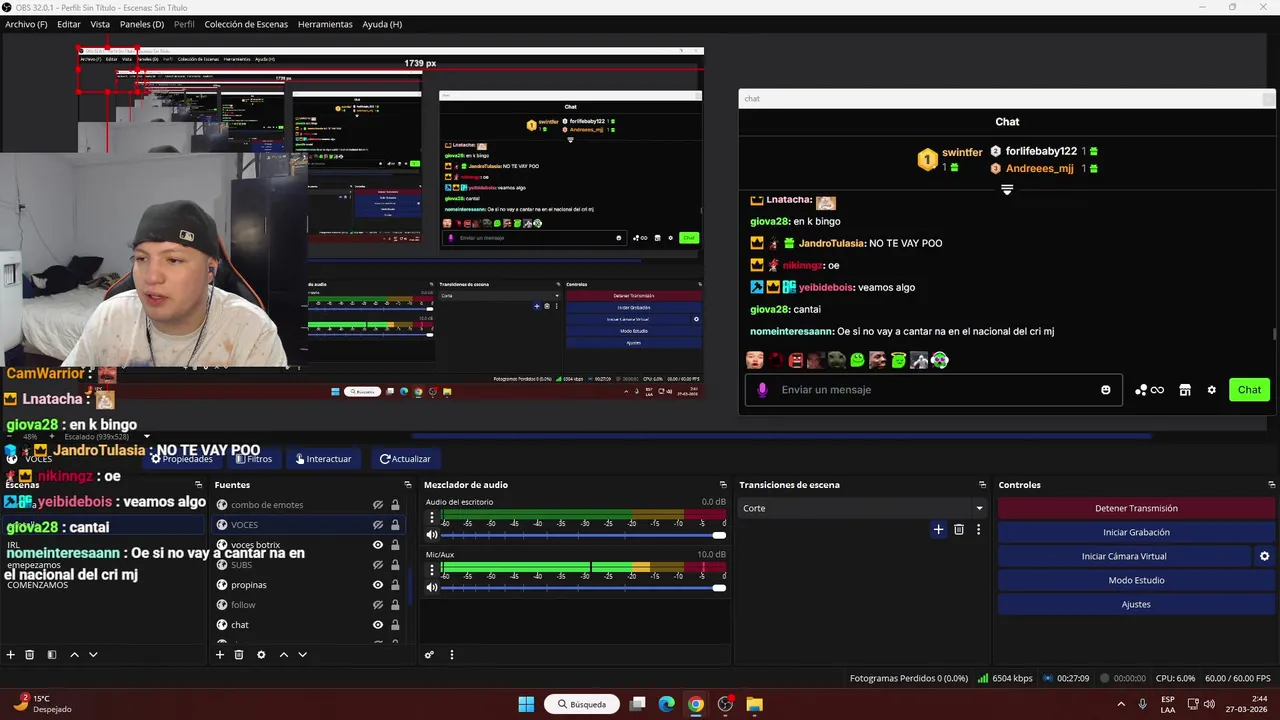Mute the Mic/Aux channel
1280x720 pixels.
(432, 587)
